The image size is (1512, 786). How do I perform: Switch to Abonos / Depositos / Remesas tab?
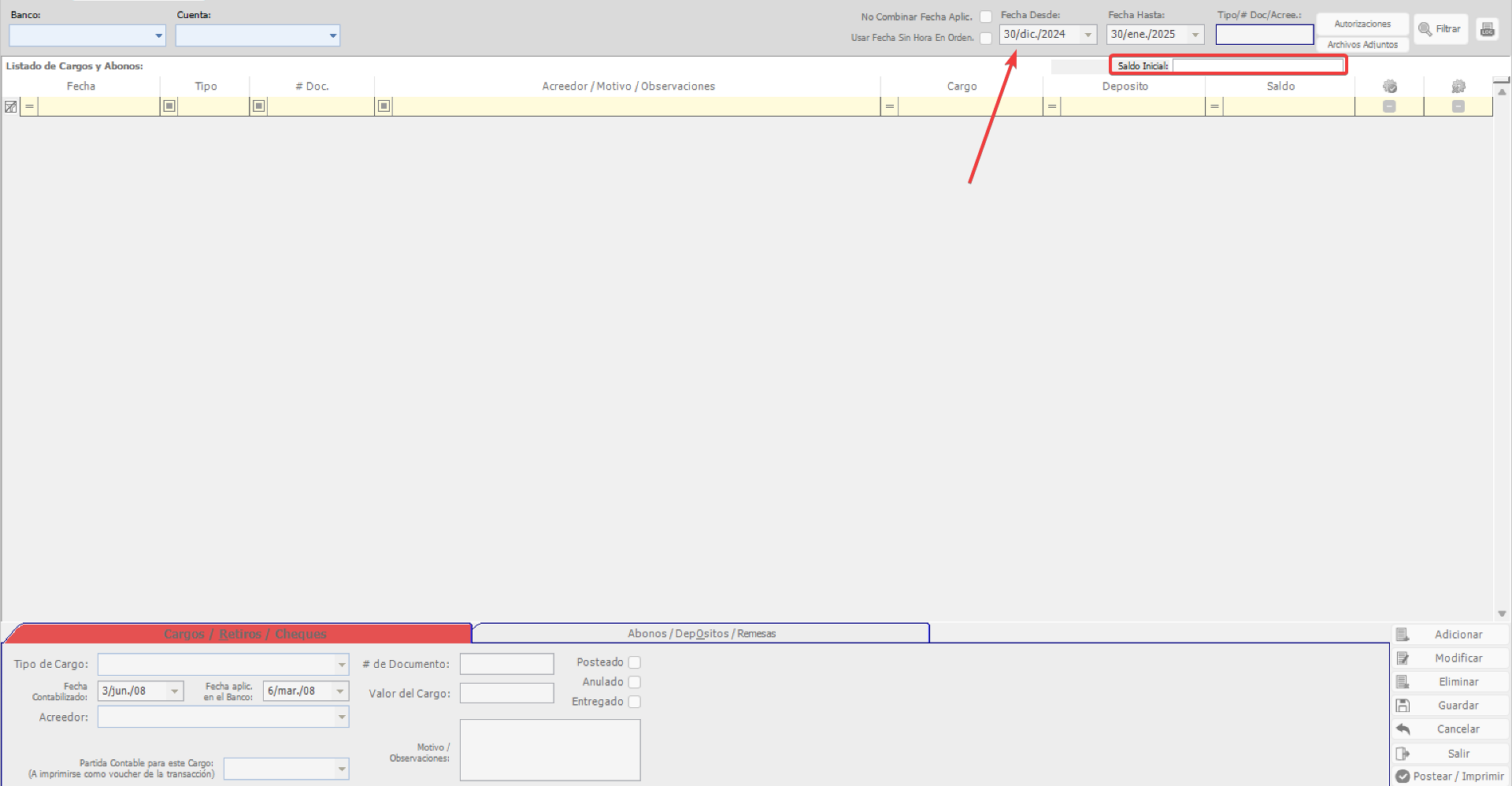pyautogui.click(x=701, y=633)
